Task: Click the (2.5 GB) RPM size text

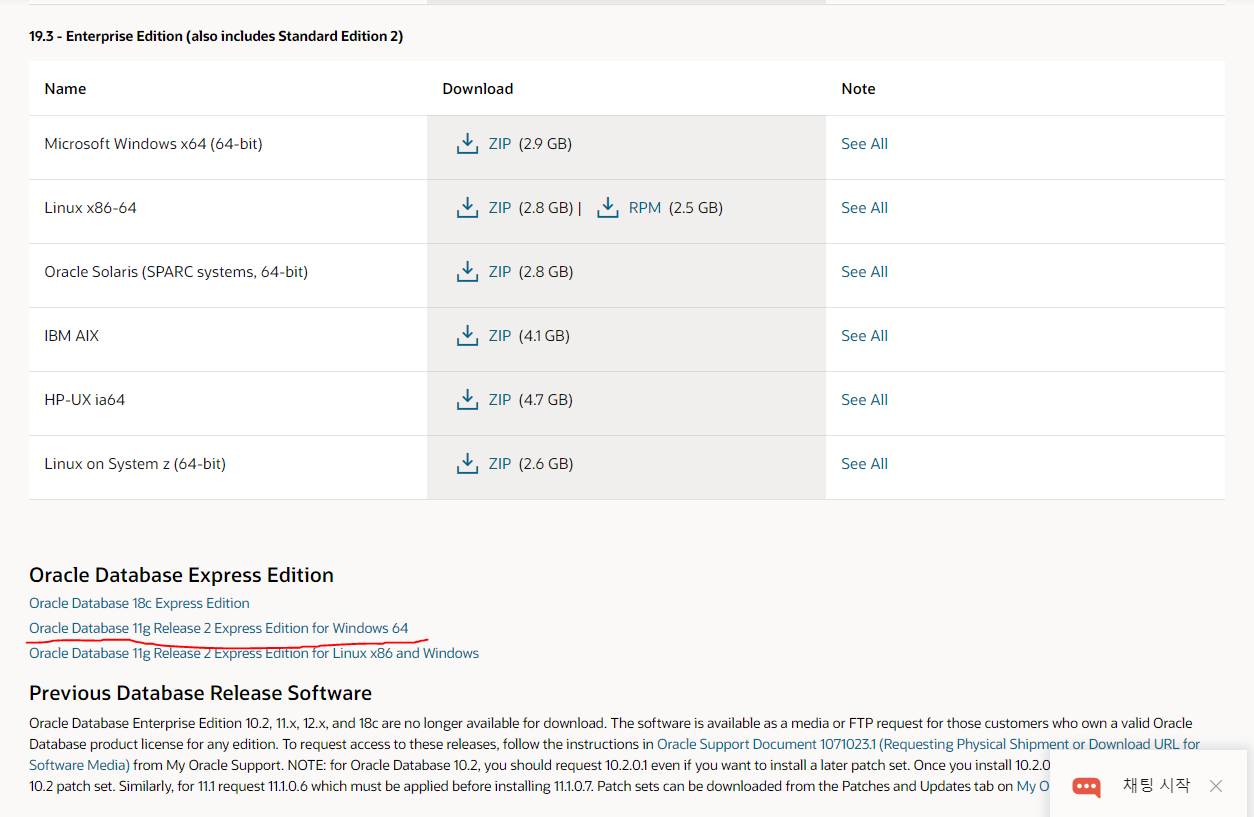Action: click(695, 208)
